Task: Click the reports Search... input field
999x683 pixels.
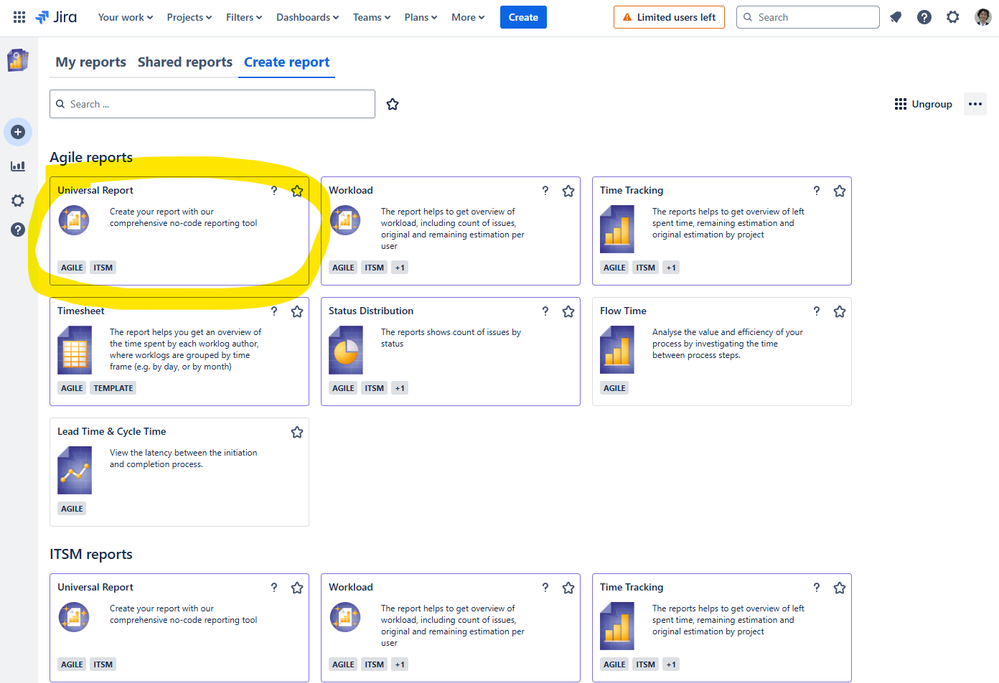Action: pos(212,104)
